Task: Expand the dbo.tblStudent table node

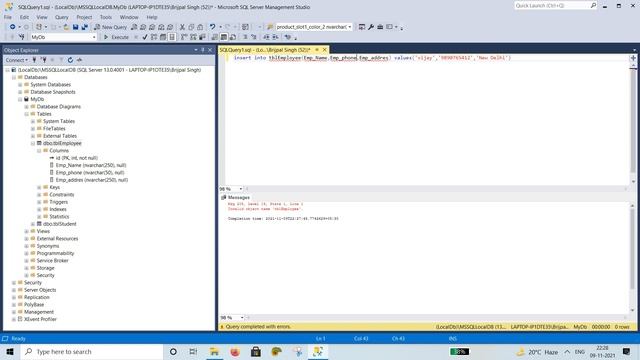Action: tap(33, 224)
